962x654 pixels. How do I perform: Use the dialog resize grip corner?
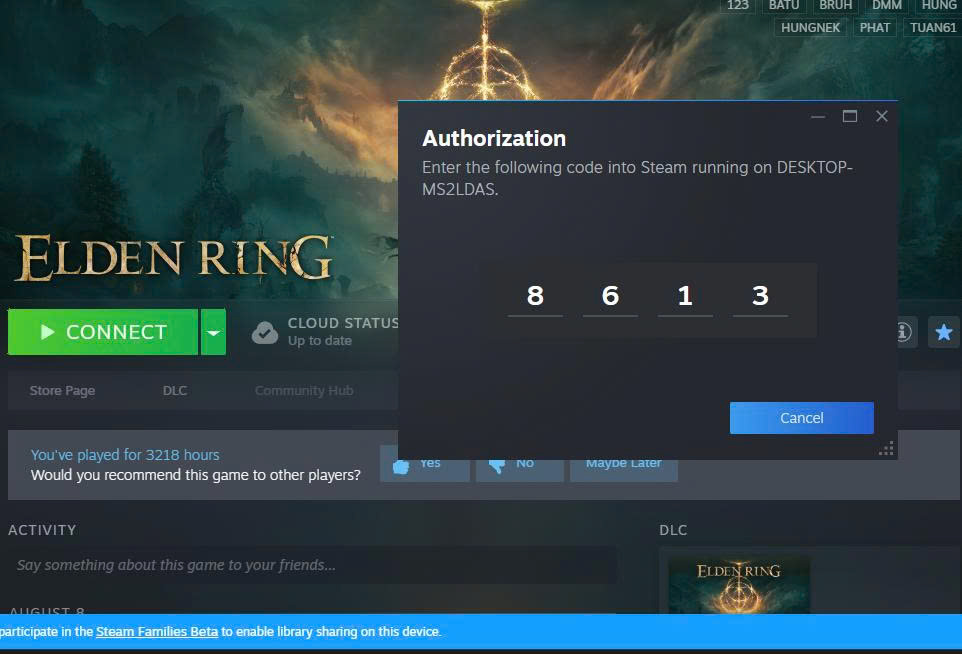click(886, 448)
